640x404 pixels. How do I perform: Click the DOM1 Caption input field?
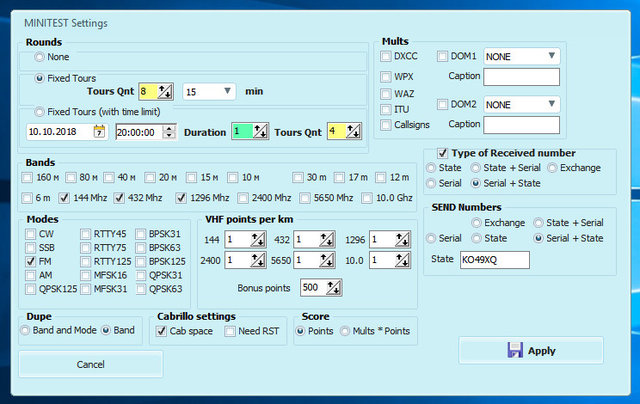522,77
